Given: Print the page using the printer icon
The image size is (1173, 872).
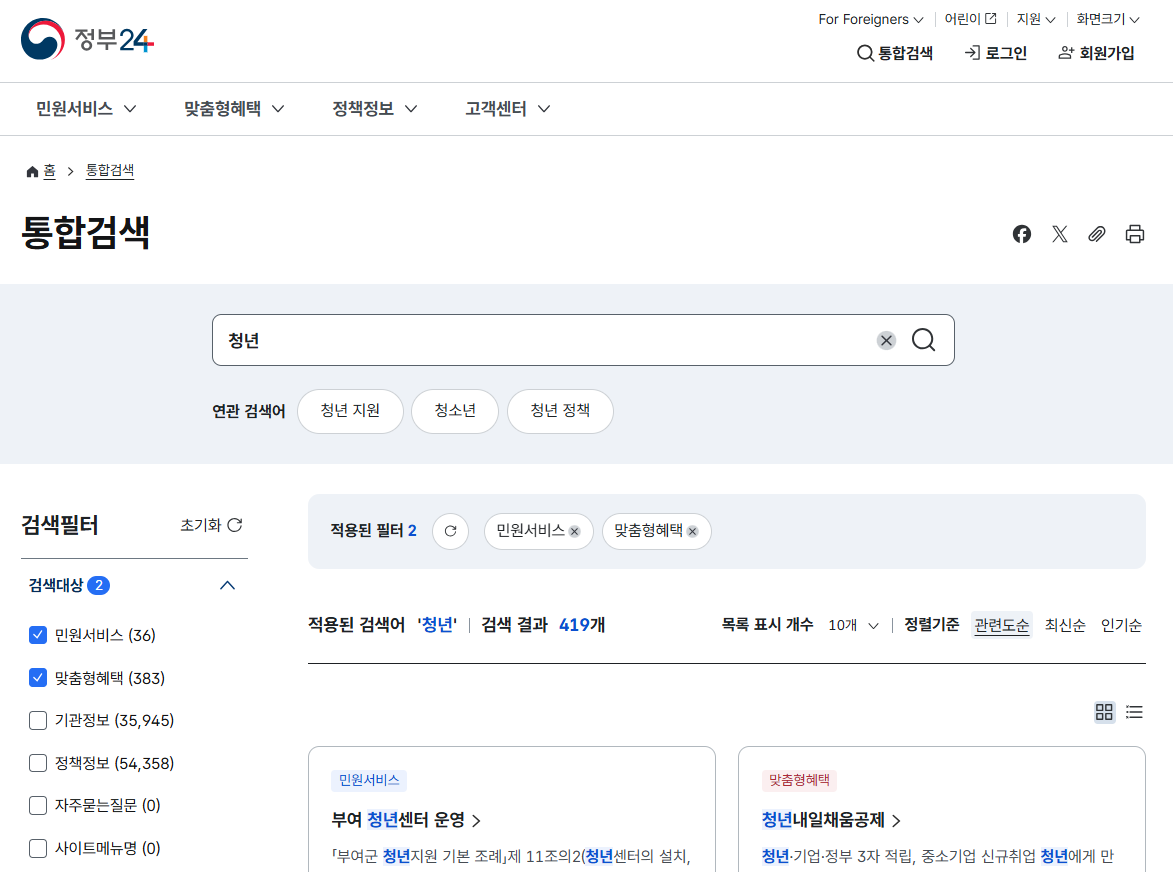Looking at the screenshot, I should point(1134,233).
